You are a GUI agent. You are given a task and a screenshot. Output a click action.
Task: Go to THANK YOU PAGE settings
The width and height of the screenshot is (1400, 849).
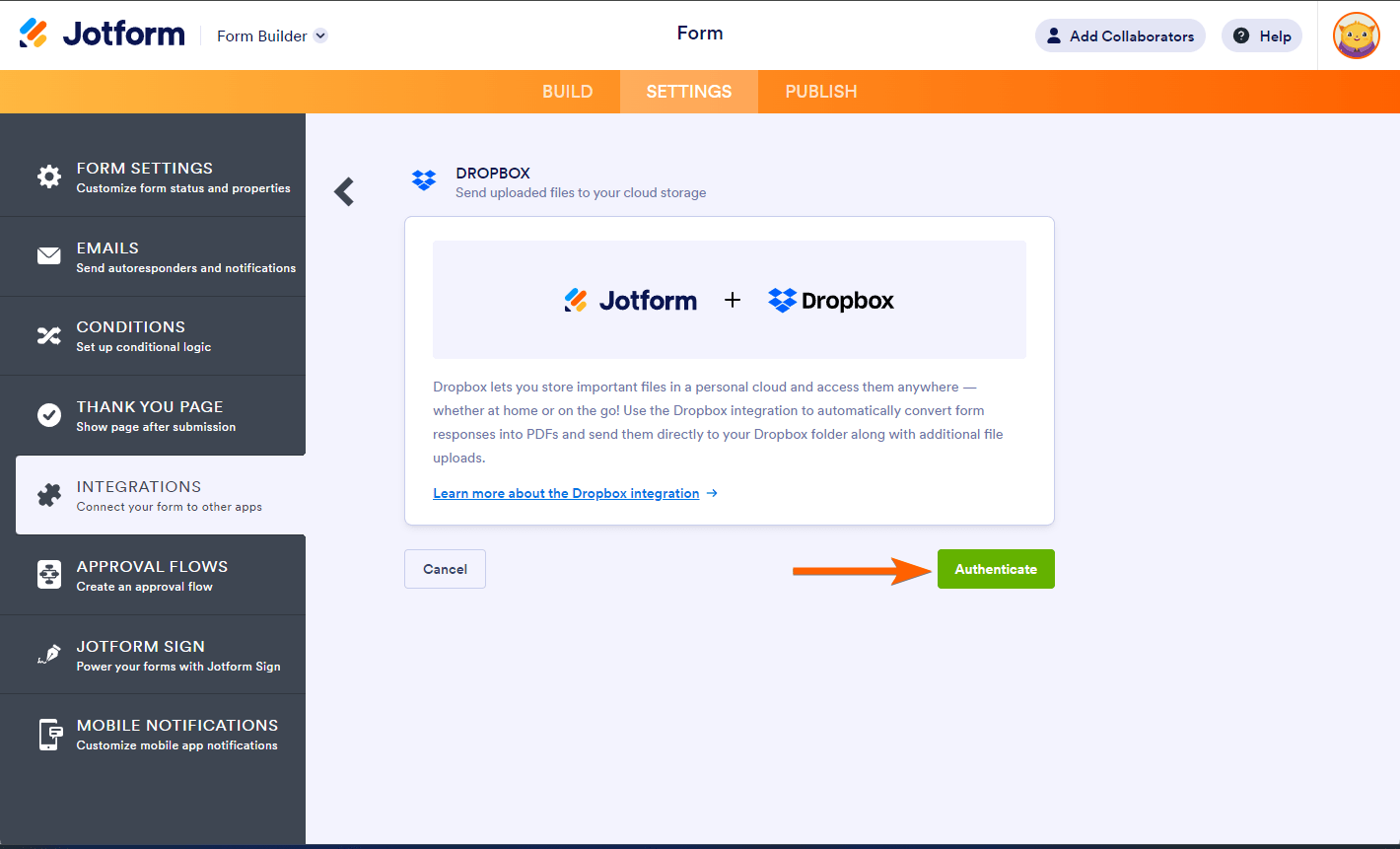153,415
